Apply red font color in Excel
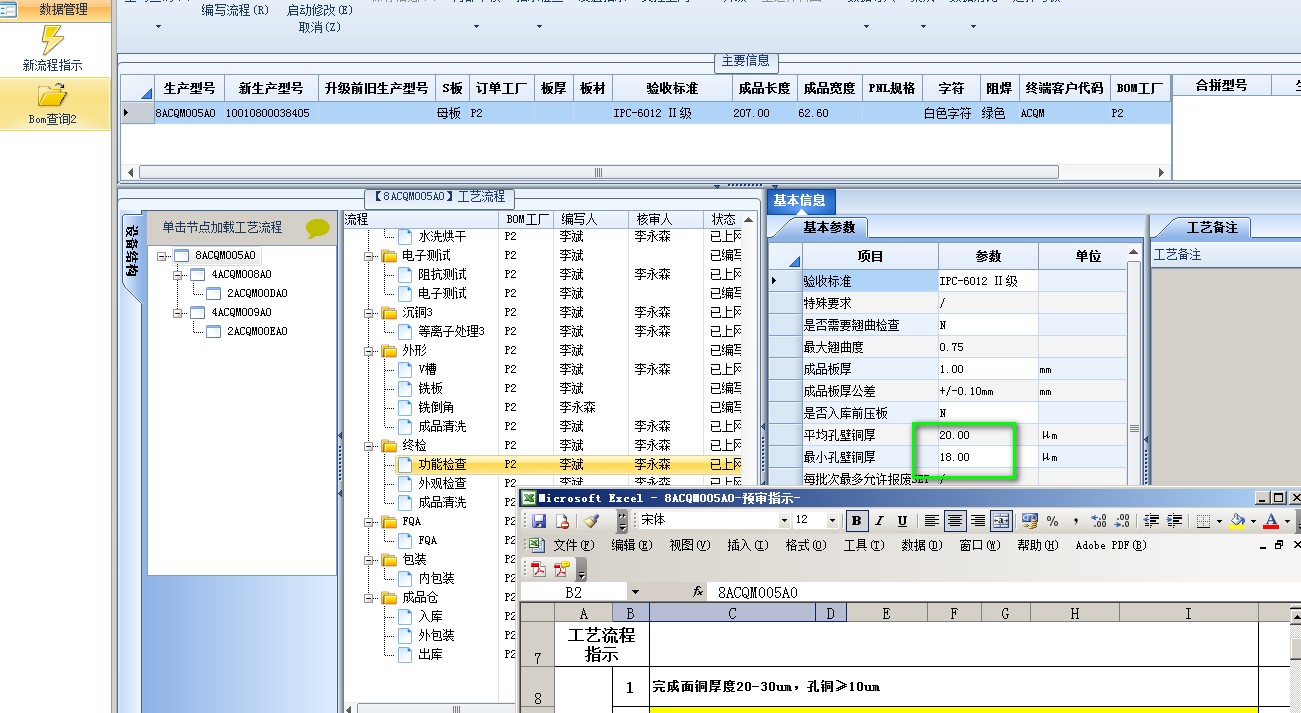Screen dimensions: 1301x713 [1271, 521]
